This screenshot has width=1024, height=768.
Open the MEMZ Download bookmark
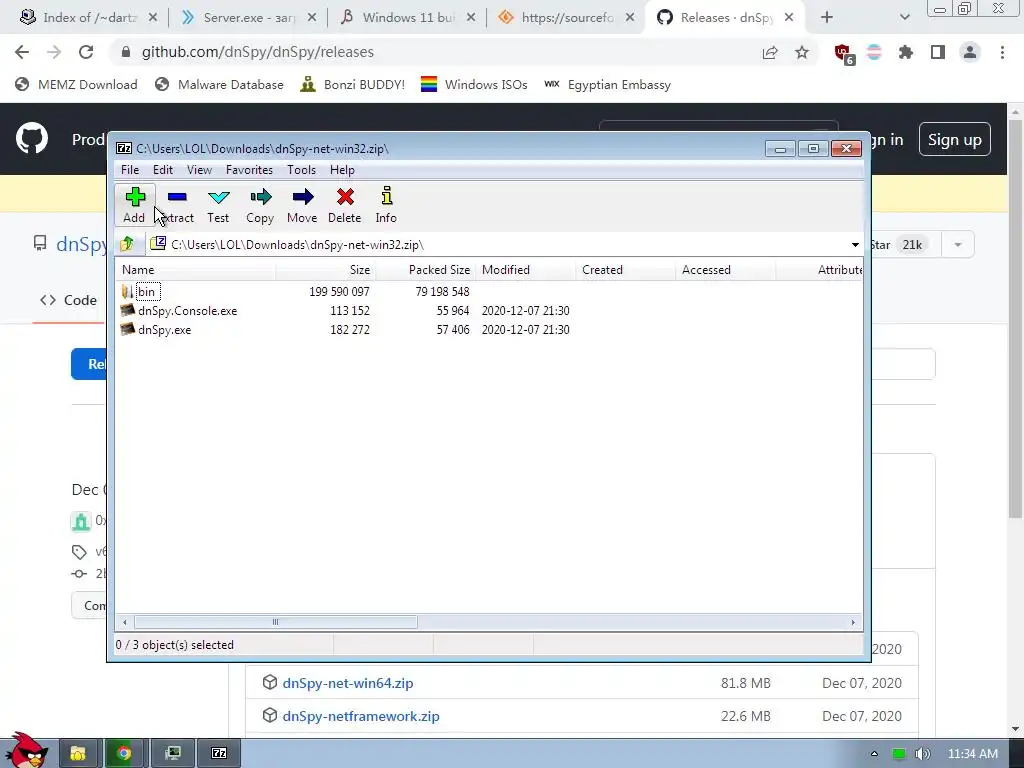[x=76, y=85]
